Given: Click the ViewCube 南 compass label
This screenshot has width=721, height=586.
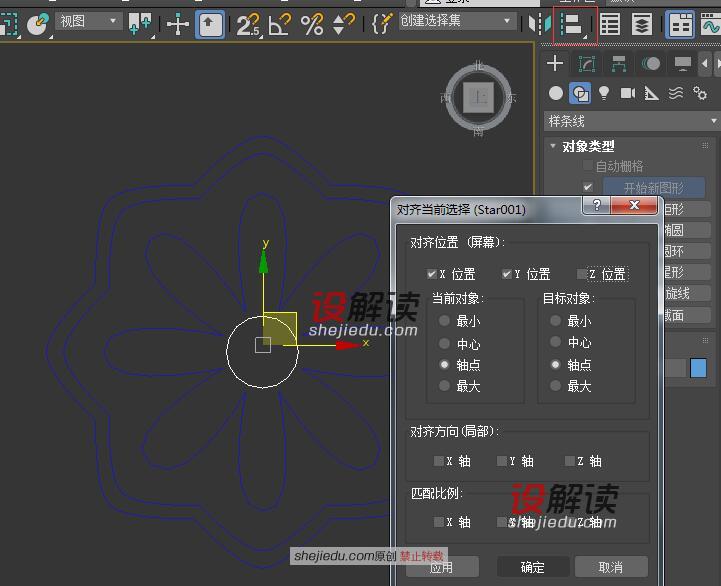Looking at the screenshot, I should tap(478, 132).
